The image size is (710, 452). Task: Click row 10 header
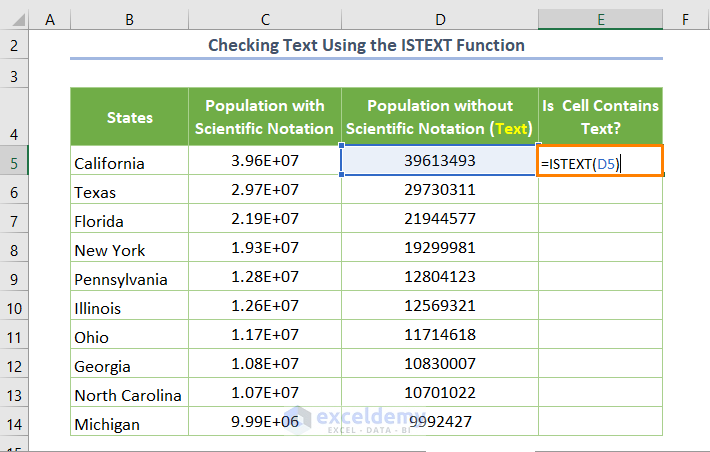[14, 307]
